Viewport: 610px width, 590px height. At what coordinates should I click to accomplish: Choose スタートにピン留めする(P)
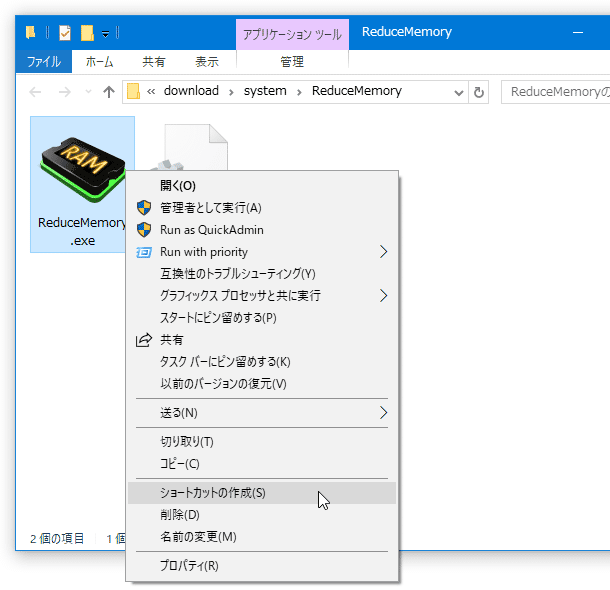pyautogui.click(x=262, y=318)
